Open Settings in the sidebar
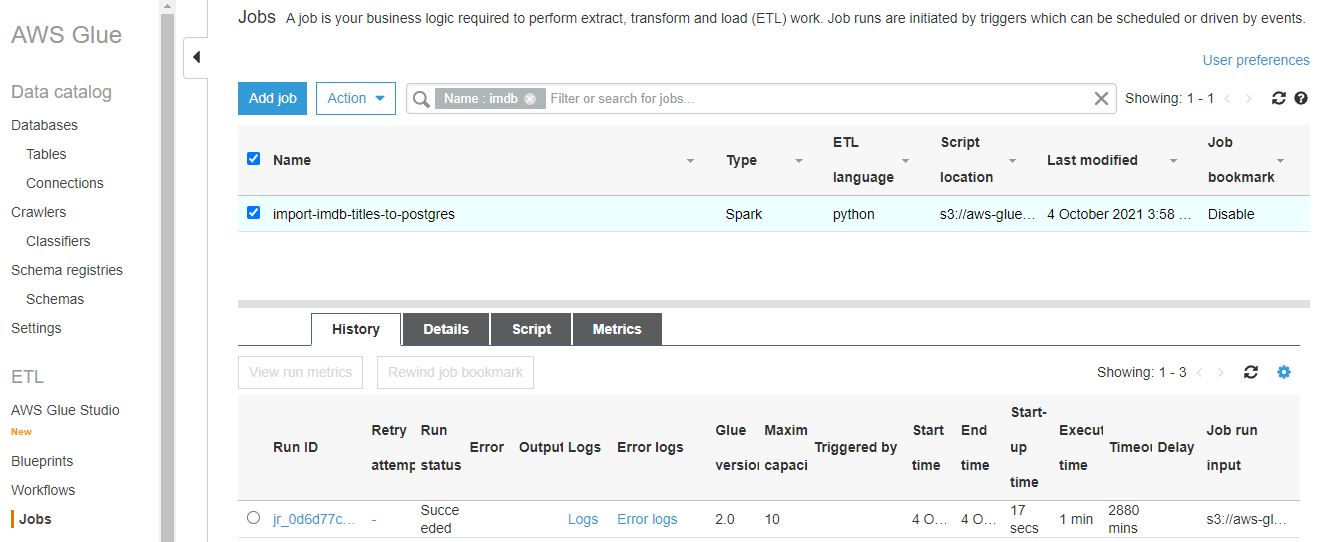This screenshot has height=542, width=1320. tap(36, 328)
